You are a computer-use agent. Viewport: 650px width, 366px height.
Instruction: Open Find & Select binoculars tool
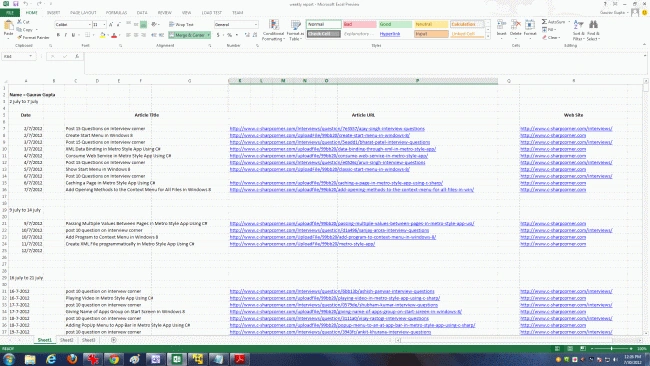pos(593,30)
